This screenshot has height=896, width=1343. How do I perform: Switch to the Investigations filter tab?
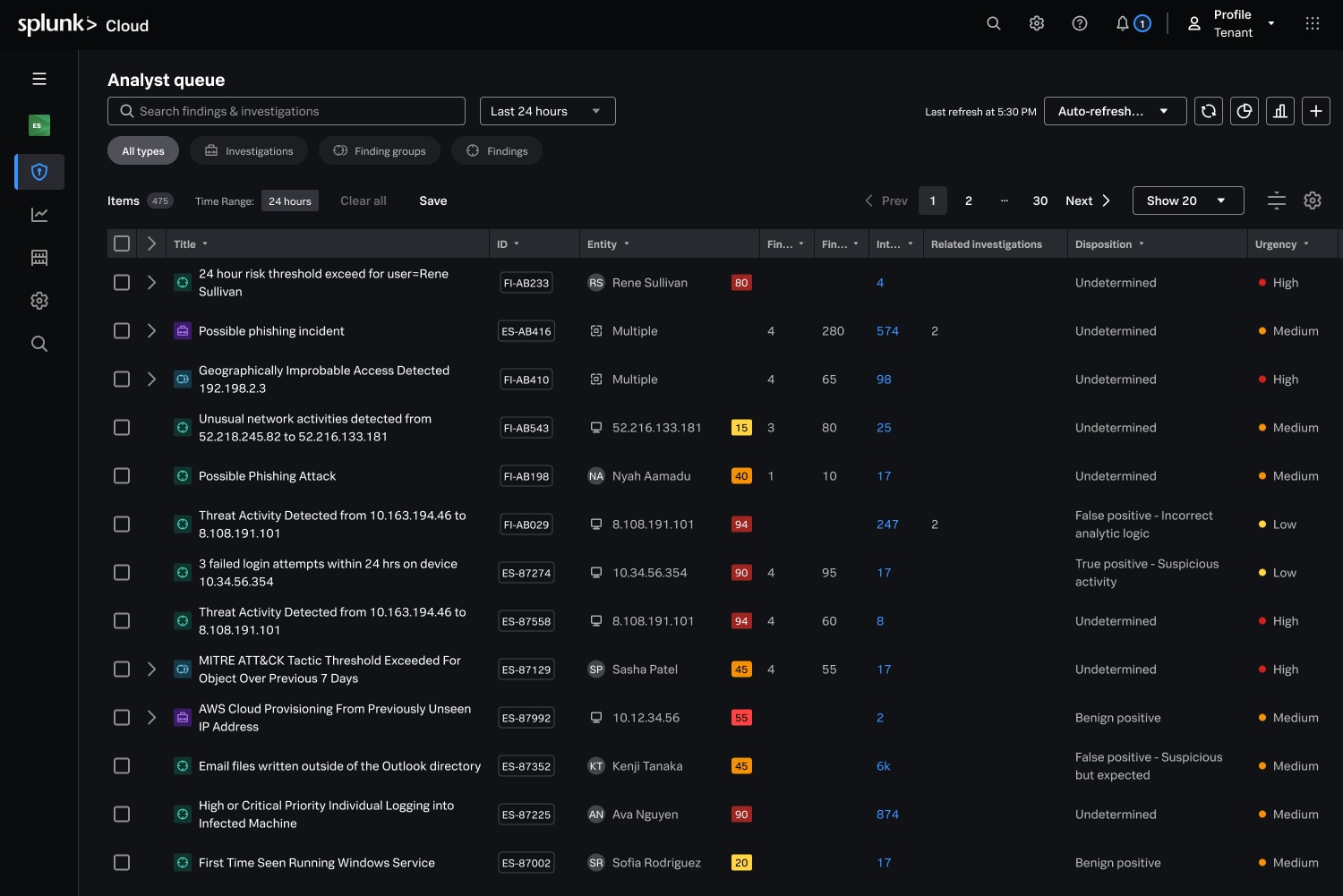pos(249,151)
